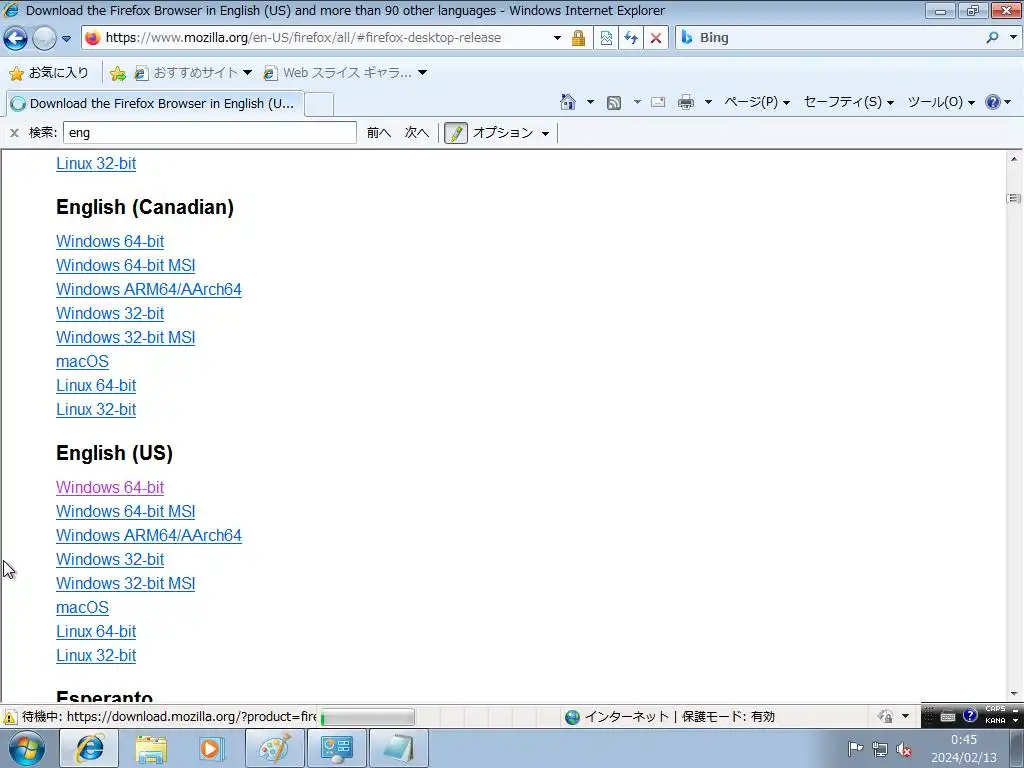
Task: Close the find bar with X
Action: 14,133
